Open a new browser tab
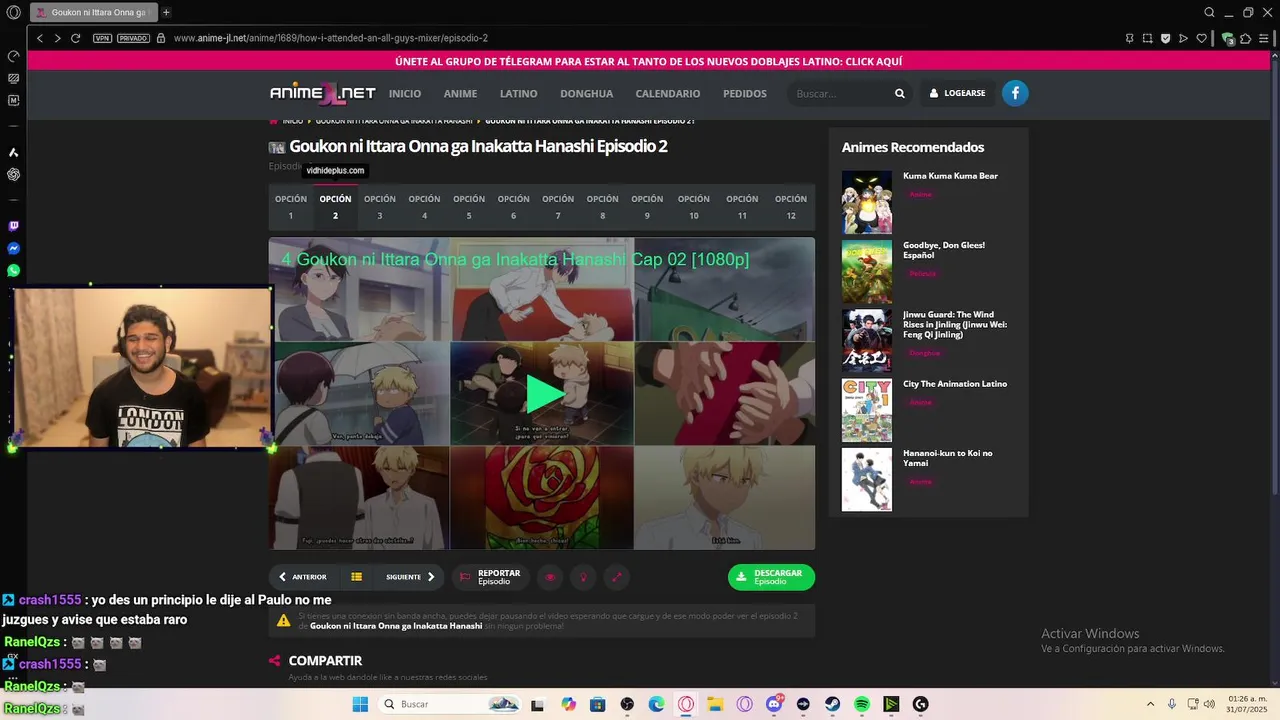 [166, 12]
